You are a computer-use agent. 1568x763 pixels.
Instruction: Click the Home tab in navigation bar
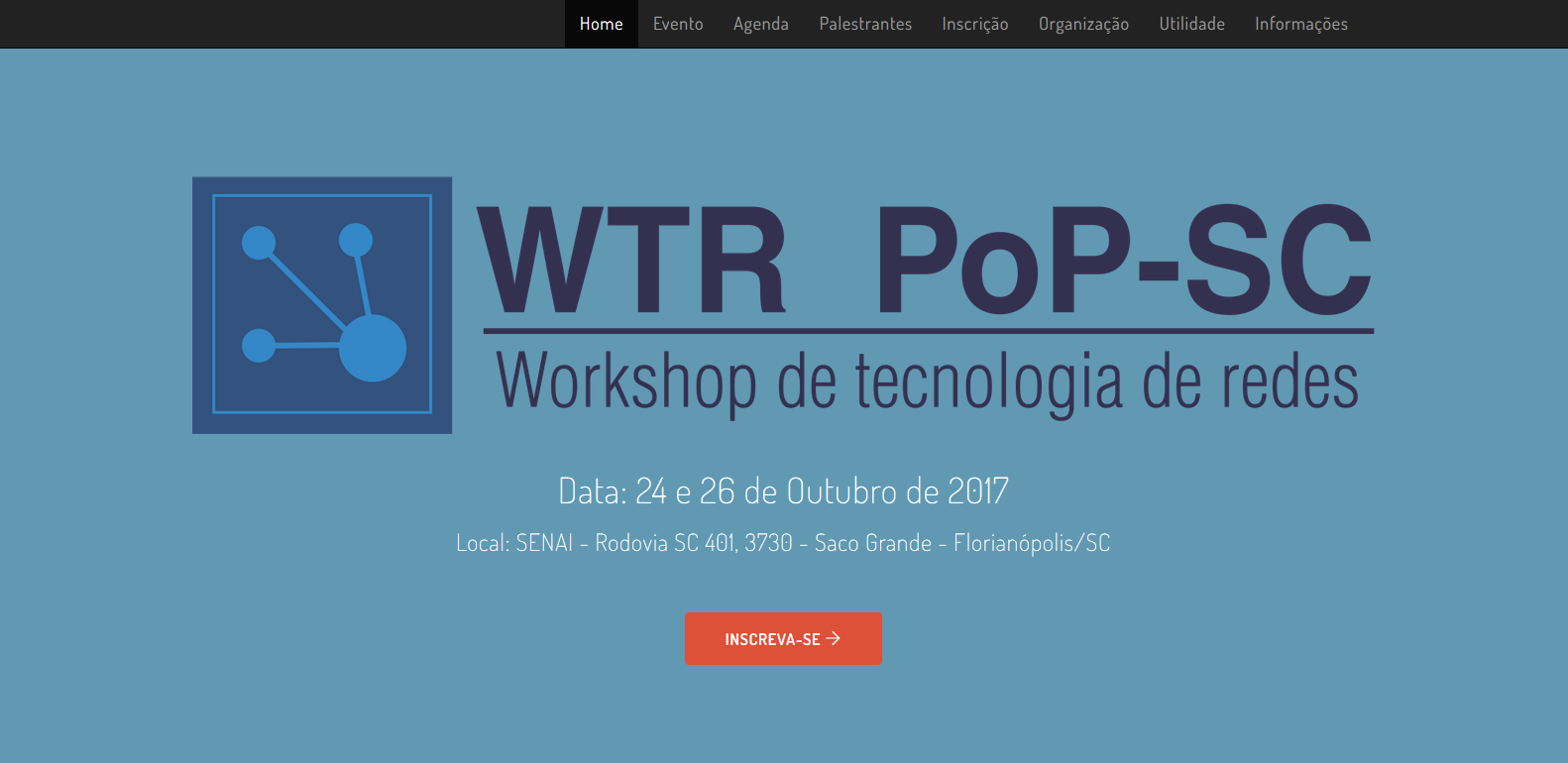(x=601, y=24)
